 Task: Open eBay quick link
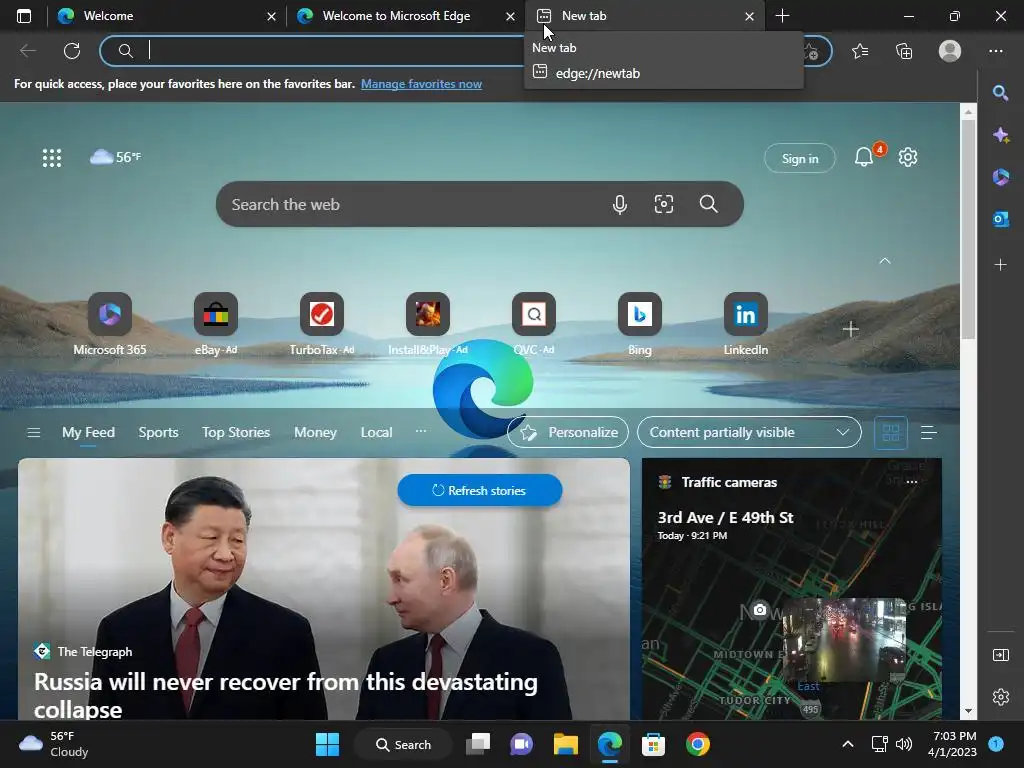point(216,325)
